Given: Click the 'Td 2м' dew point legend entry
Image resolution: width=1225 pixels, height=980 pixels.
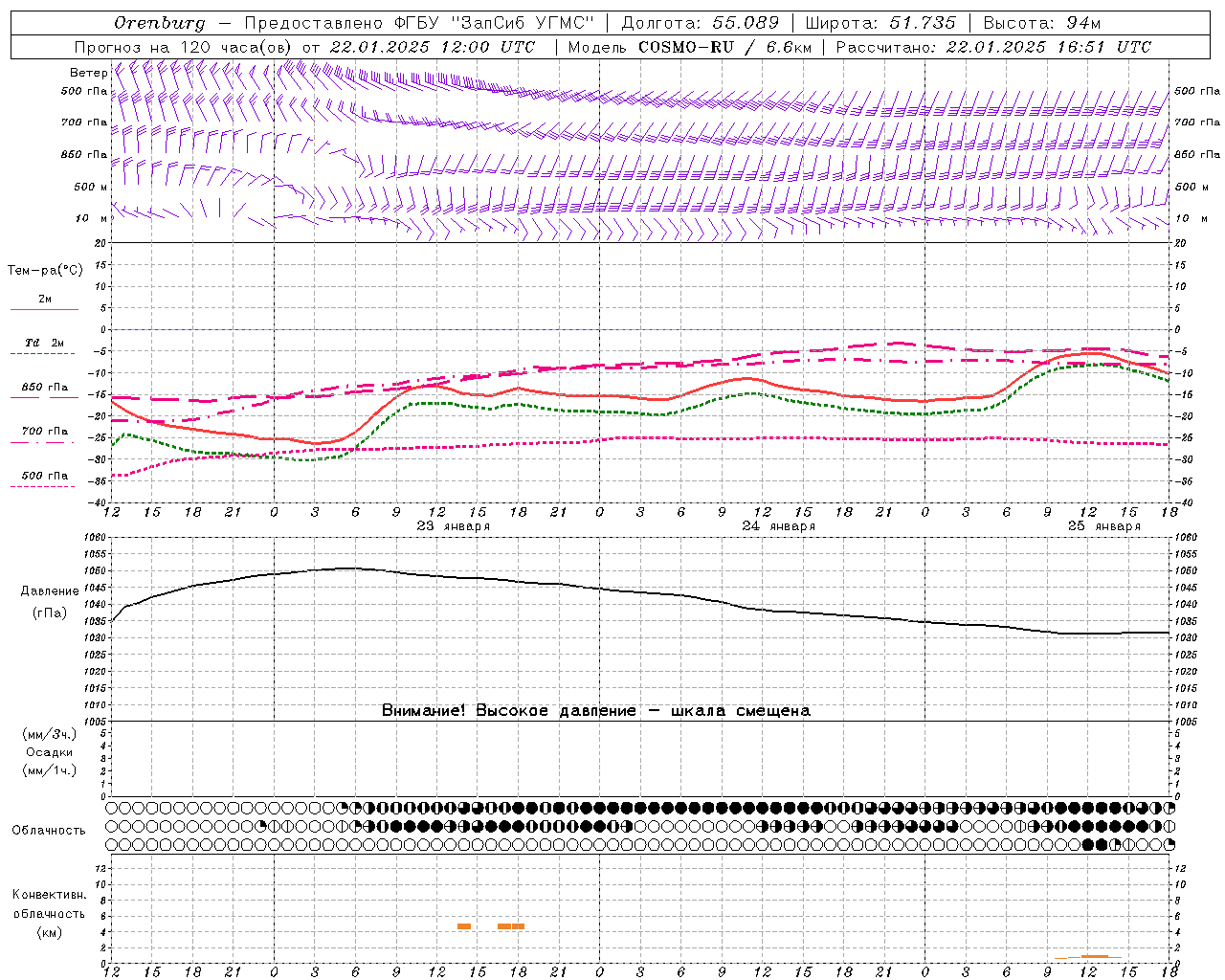Looking at the screenshot, I should pos(45,343).
